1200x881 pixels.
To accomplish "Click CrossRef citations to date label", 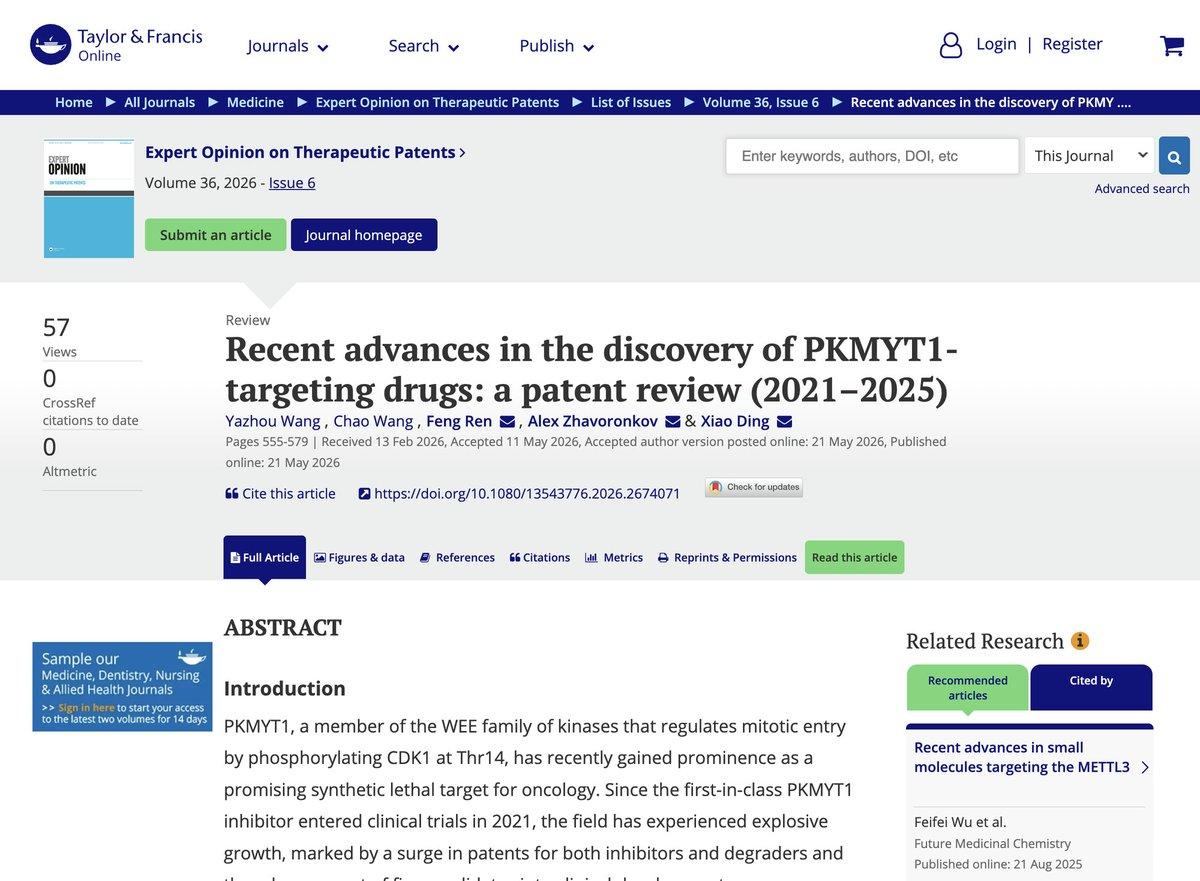I will point(90,411).
